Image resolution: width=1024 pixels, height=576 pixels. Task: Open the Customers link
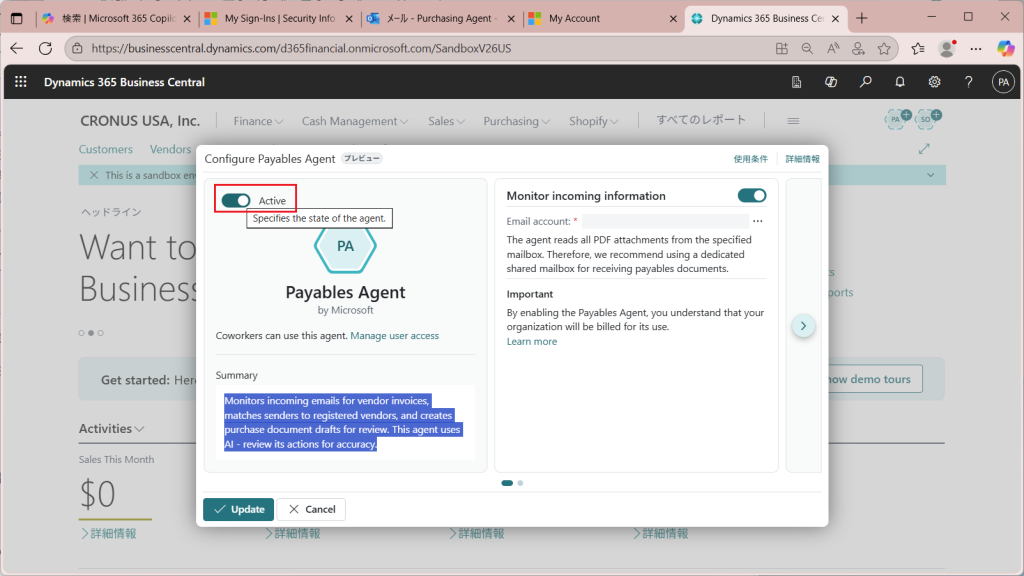(106, 149)
